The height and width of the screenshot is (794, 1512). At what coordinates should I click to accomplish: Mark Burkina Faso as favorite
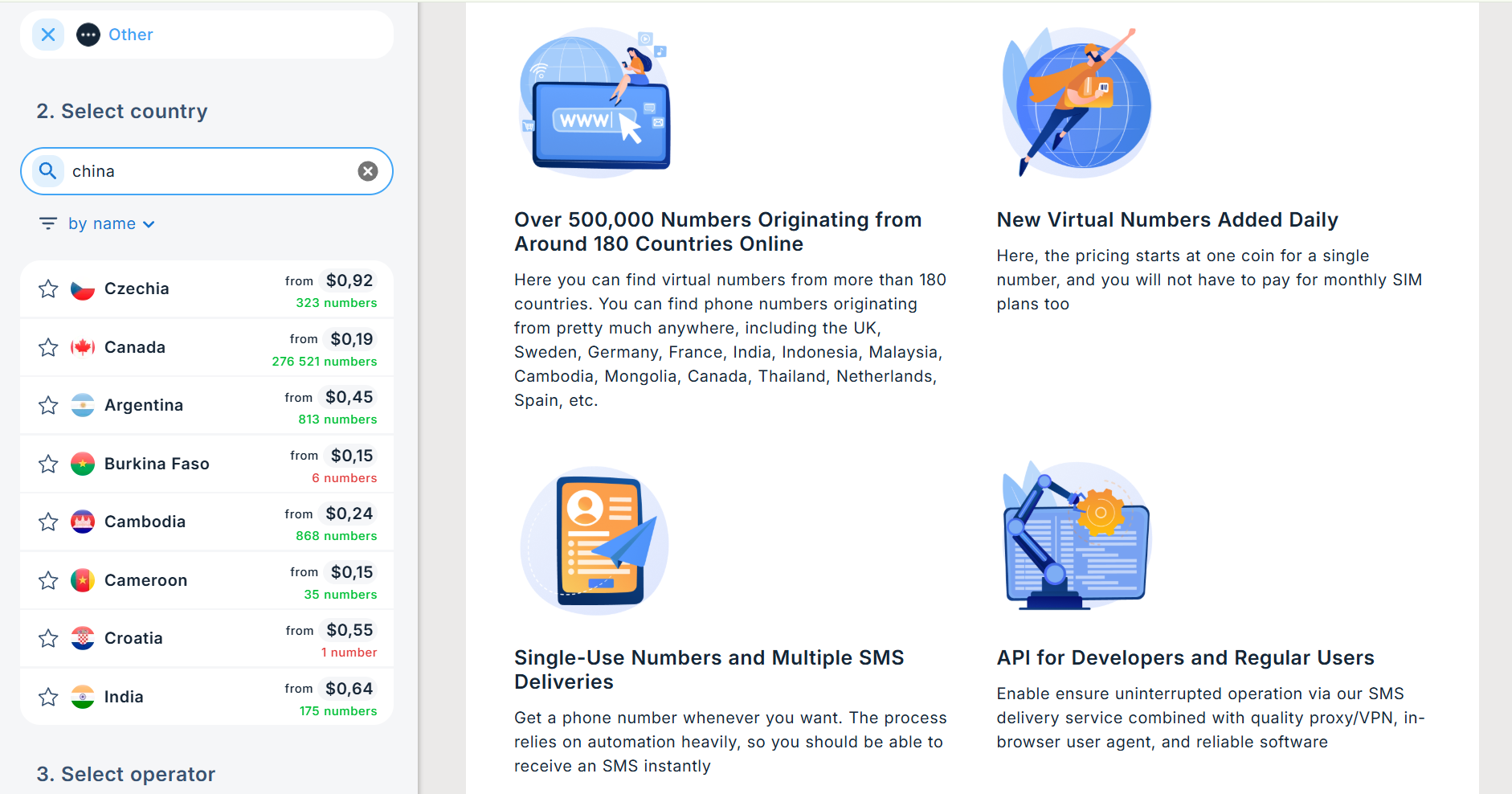click(x=48, y=464)
